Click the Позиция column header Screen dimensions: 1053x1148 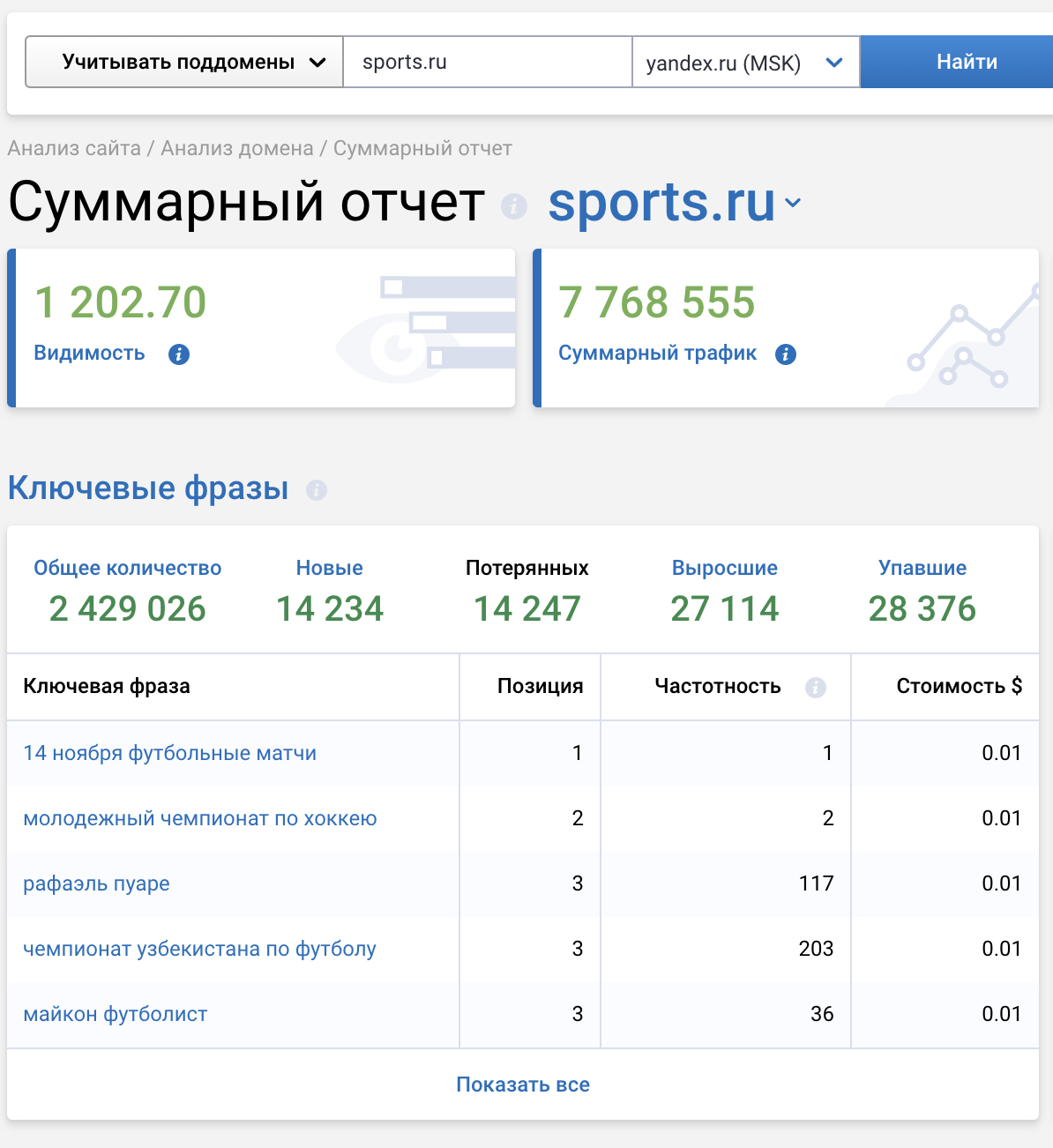(541, 686)
